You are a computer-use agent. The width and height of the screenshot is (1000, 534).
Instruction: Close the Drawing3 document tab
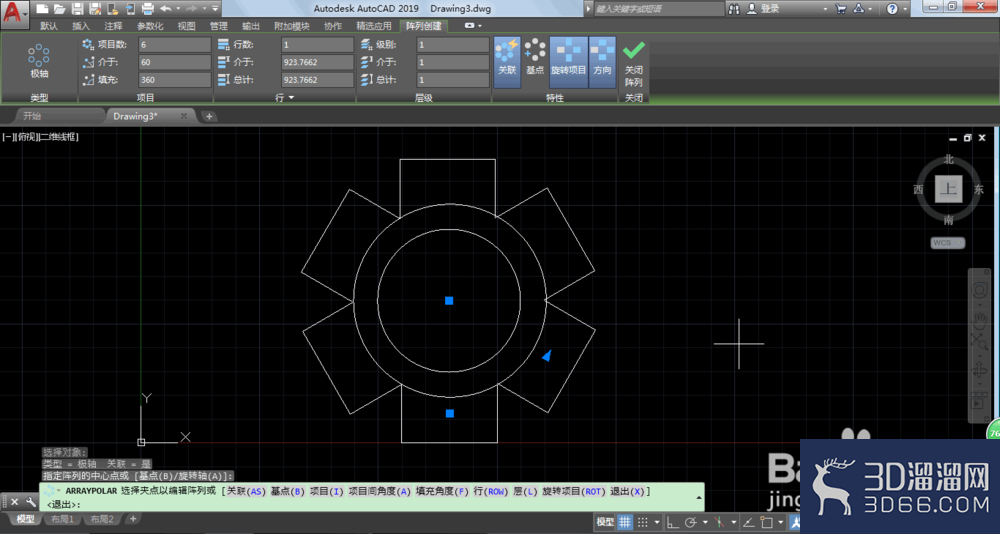184,116
